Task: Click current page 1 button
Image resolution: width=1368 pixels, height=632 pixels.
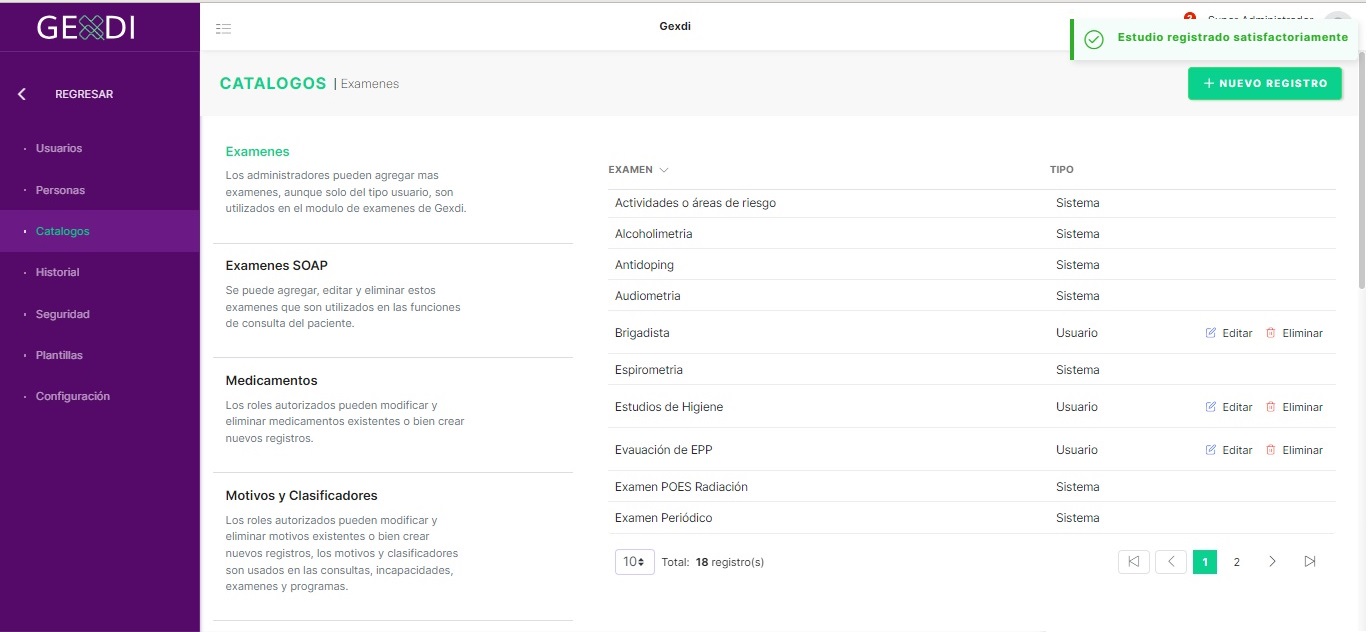Action: [x=1205, y=562]
